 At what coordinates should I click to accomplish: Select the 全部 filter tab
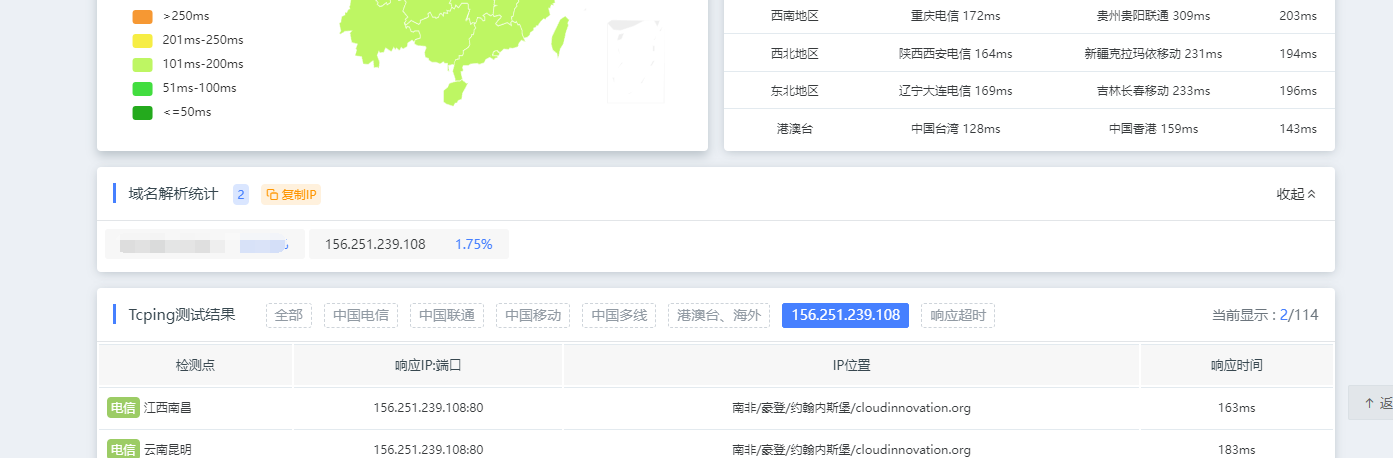(x=289, y=315)
